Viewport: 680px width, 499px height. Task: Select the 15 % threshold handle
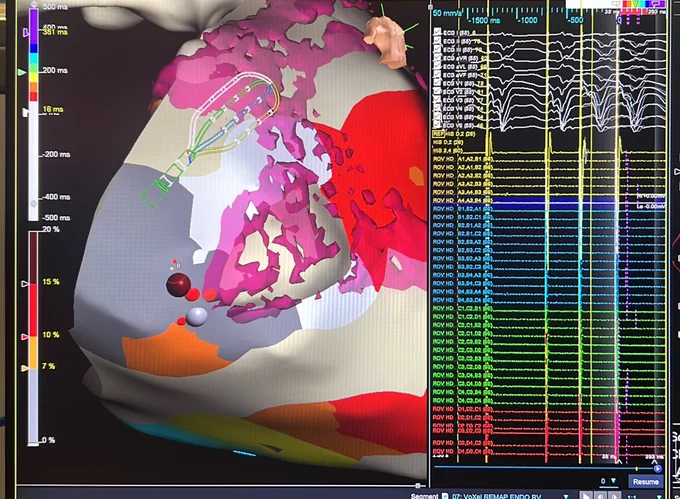click(x=25, y=284)
